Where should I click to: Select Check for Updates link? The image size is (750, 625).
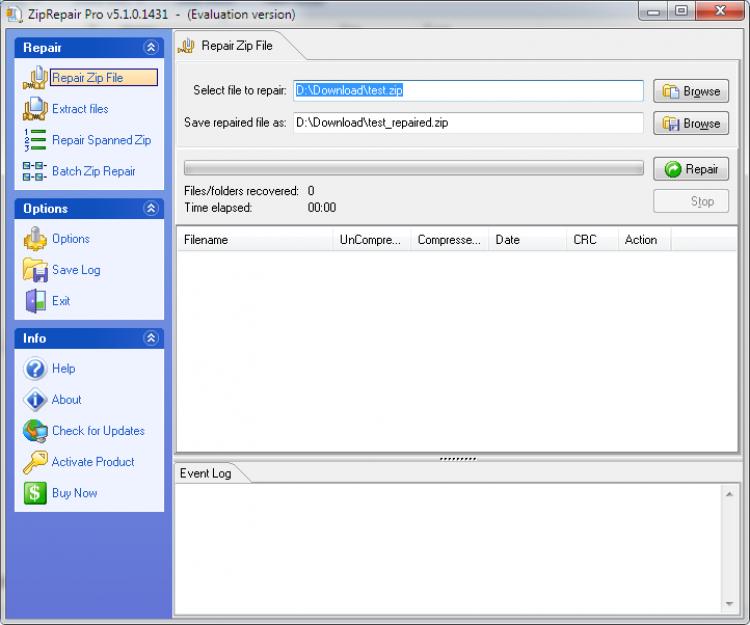[x=99, y=430]
